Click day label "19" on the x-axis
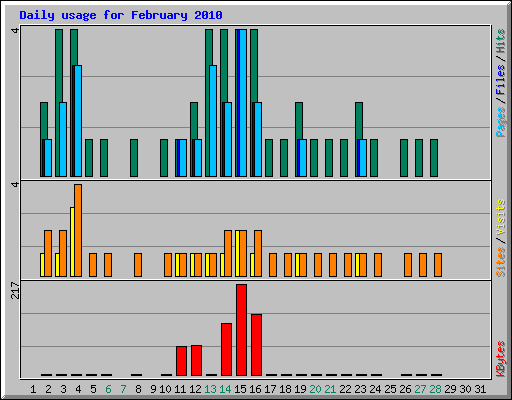The height and width of the screenshot is (400, 512). [x=300, y=389]
